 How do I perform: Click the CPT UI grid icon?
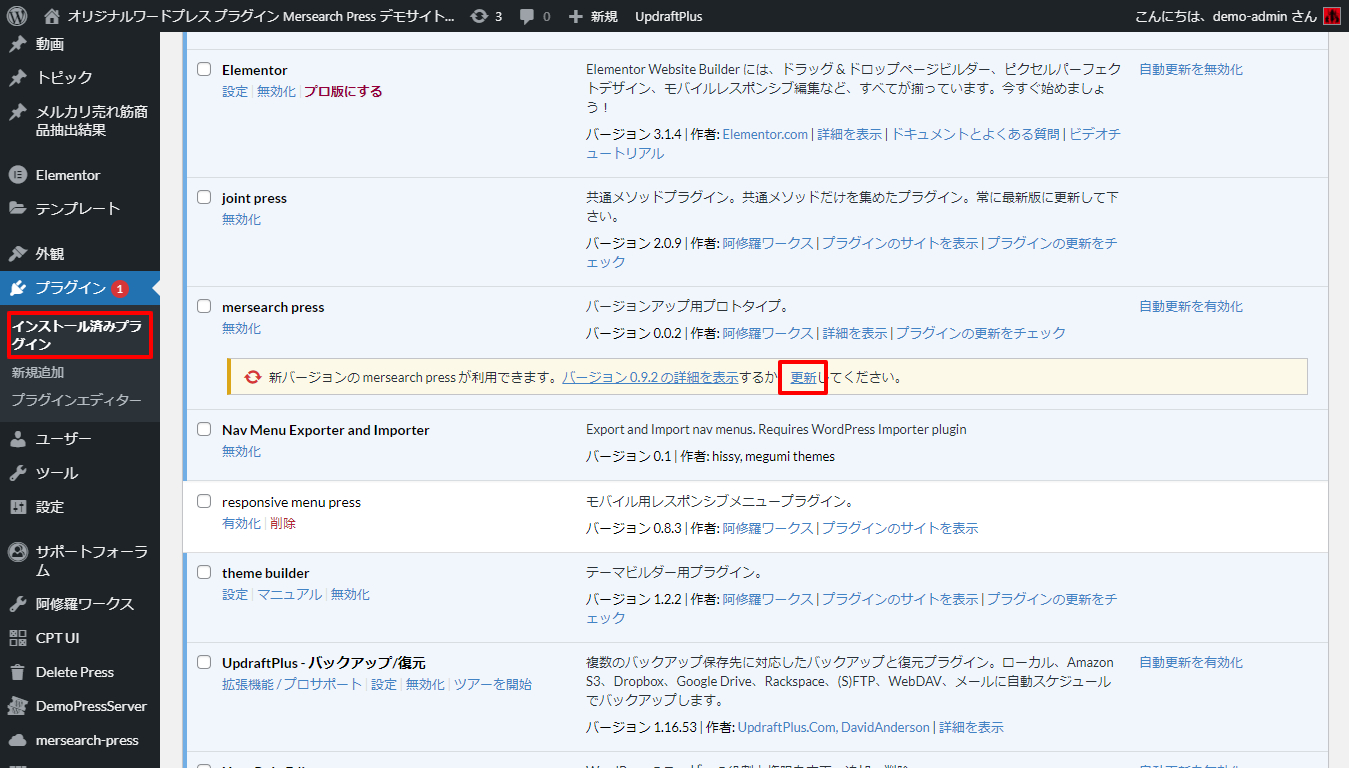coord(17,638)
